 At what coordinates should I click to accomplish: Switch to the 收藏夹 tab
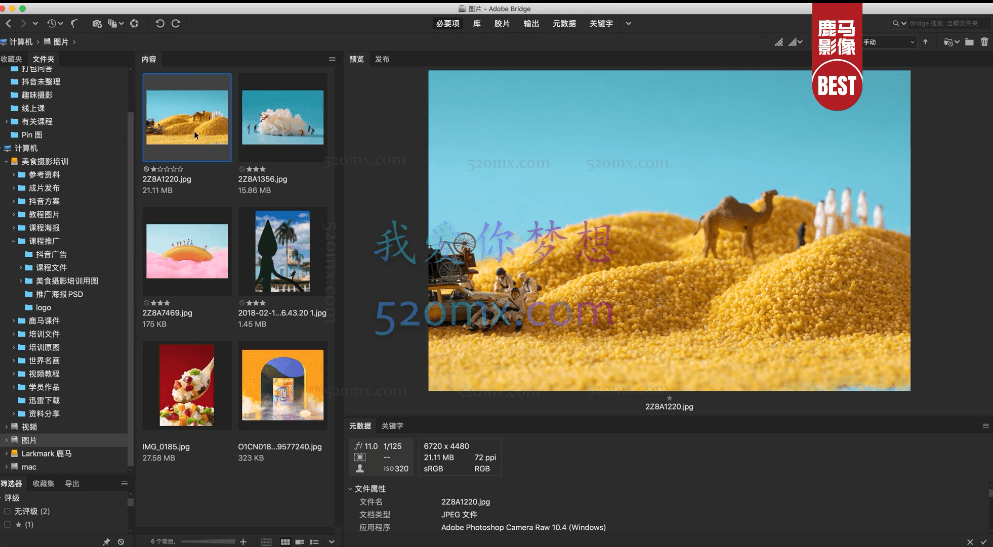point(11,59)
